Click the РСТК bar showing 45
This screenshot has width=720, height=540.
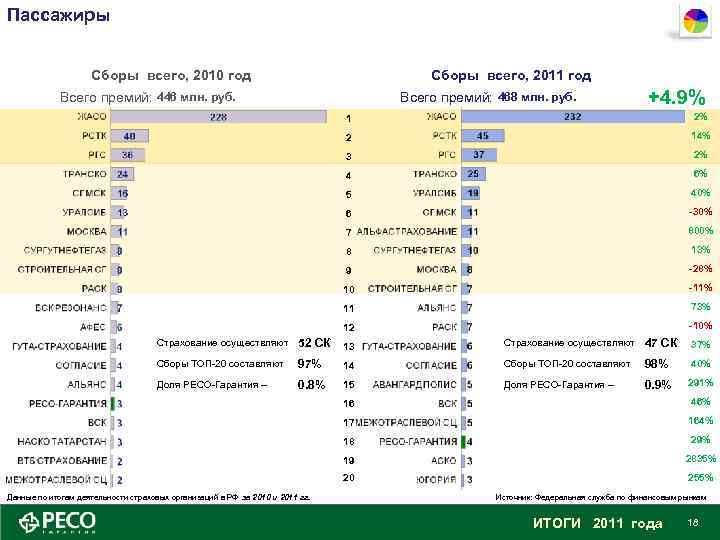[x=483, y=136]
